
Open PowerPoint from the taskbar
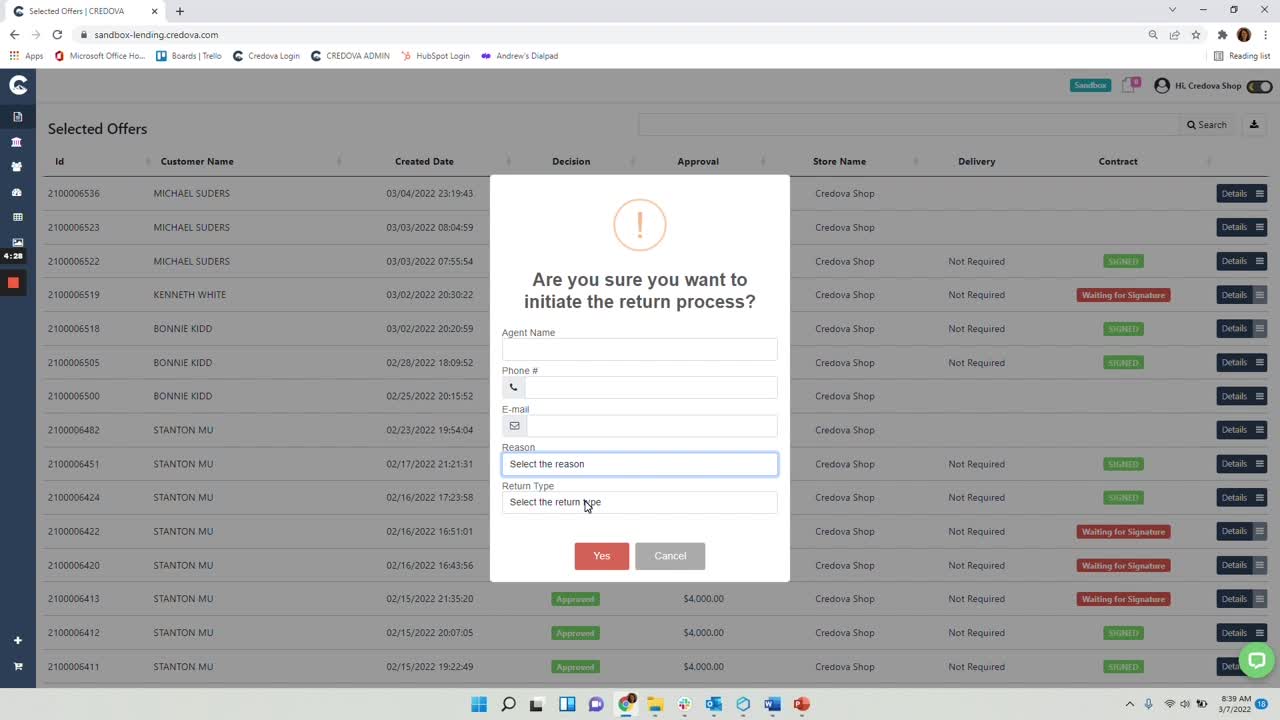[x=801, y=704]
